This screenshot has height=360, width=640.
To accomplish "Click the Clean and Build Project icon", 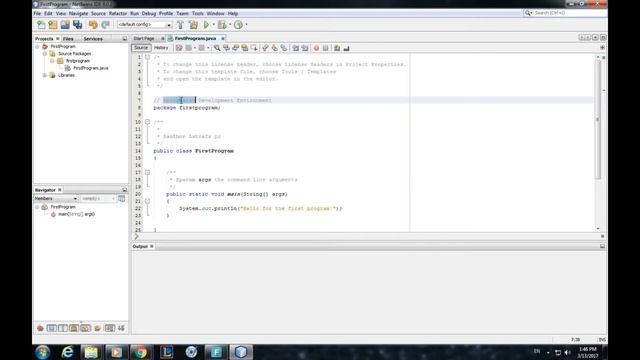I will 193,24.
